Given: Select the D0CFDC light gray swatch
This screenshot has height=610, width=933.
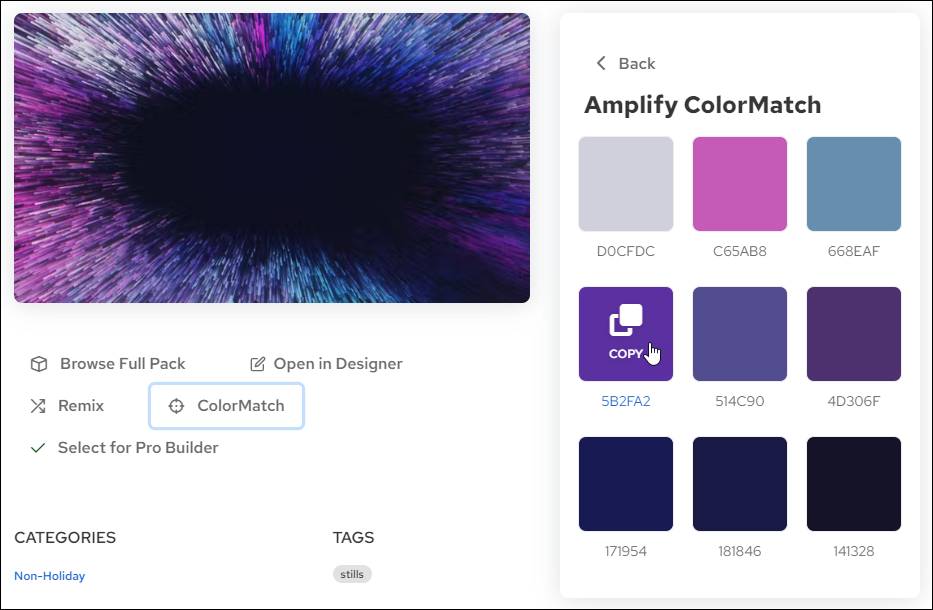Looking at the screenshot, I should click(x=626, y=184).
